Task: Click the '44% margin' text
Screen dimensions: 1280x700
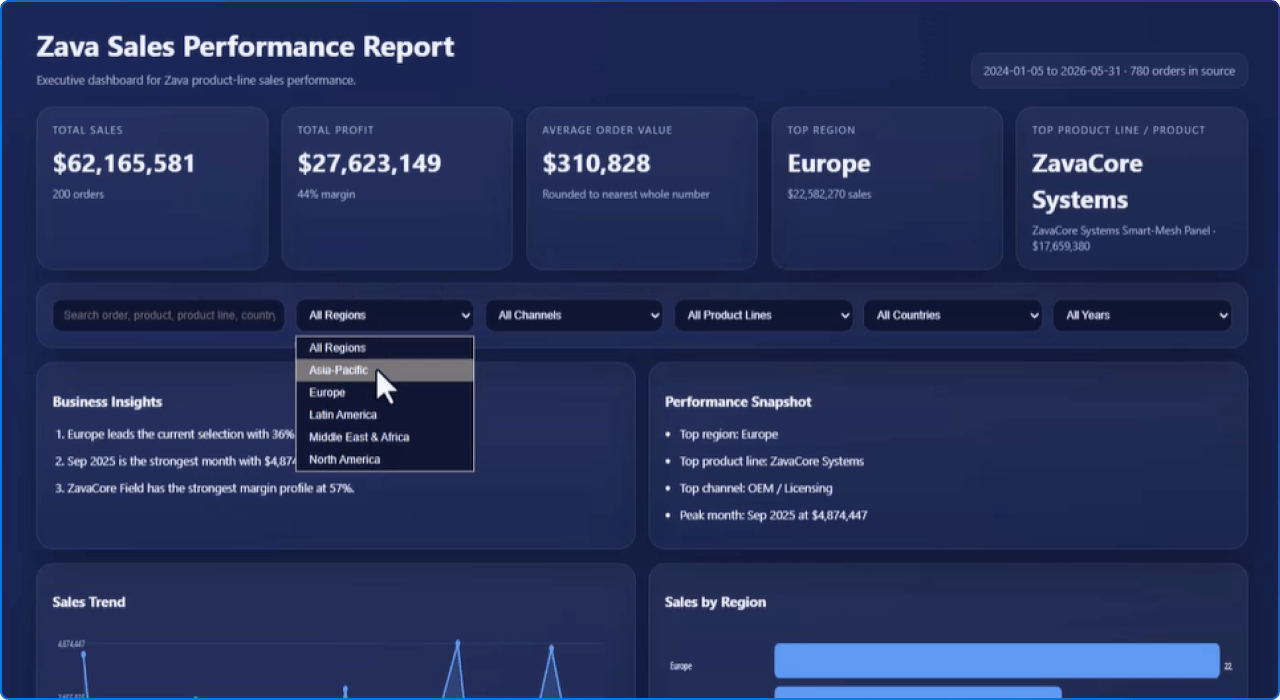Action: pyautogui.click(x=326, y=194)
